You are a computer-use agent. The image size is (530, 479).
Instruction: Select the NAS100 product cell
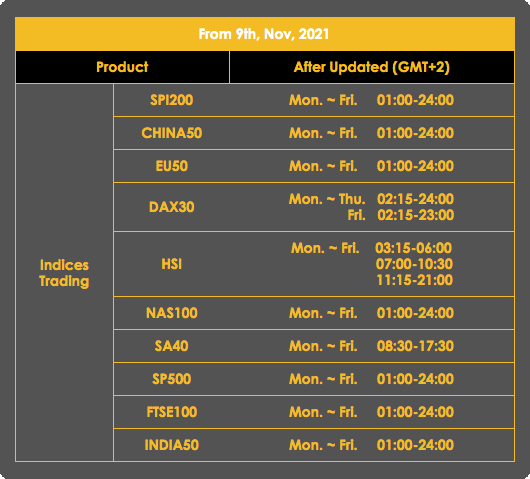(x=172, y=313)
